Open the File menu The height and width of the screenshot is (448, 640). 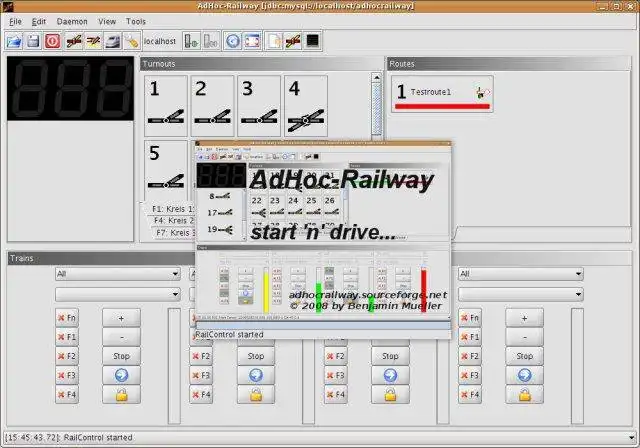[x=15, y=22]
